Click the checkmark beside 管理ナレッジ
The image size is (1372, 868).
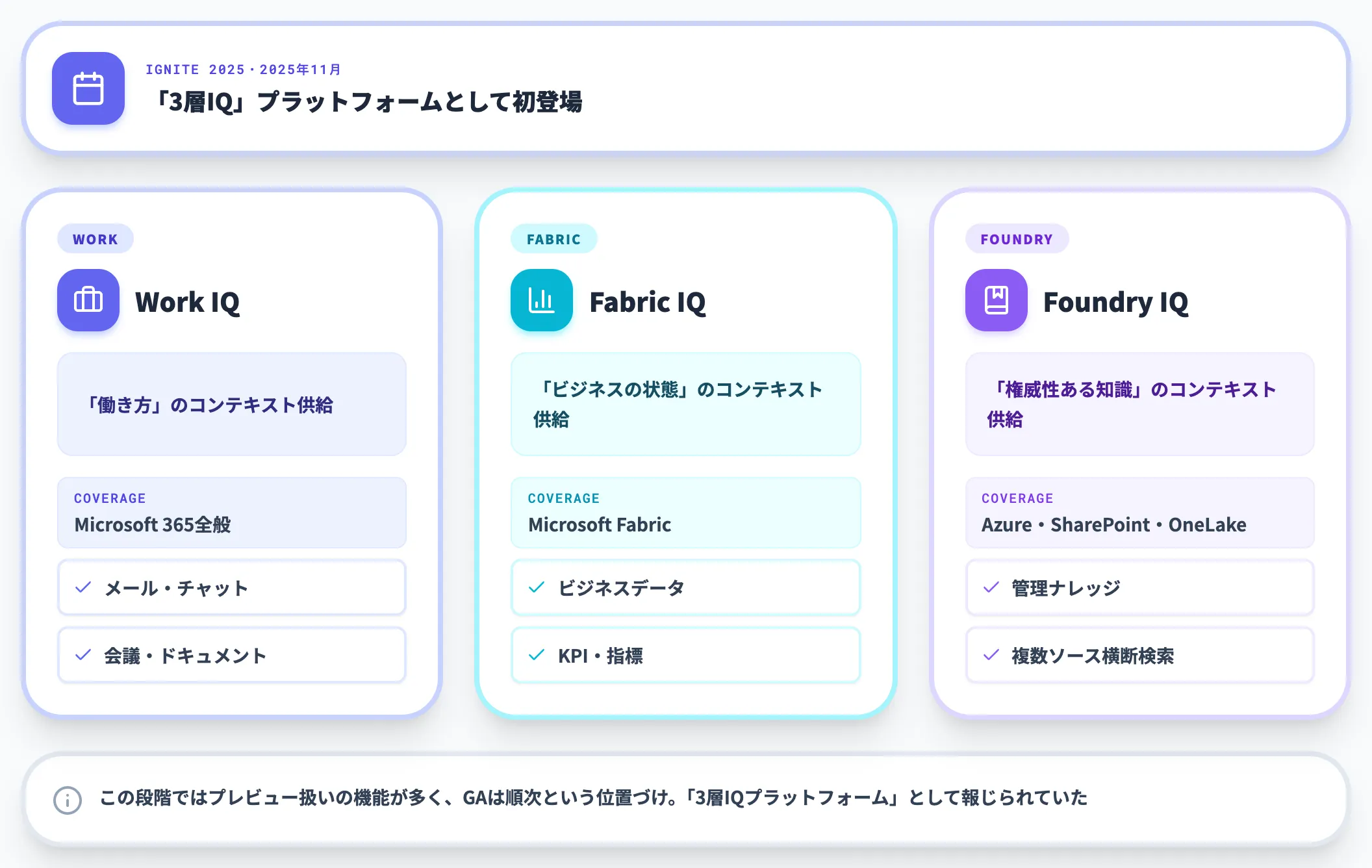pyautogui.click(x=991, y=587)
